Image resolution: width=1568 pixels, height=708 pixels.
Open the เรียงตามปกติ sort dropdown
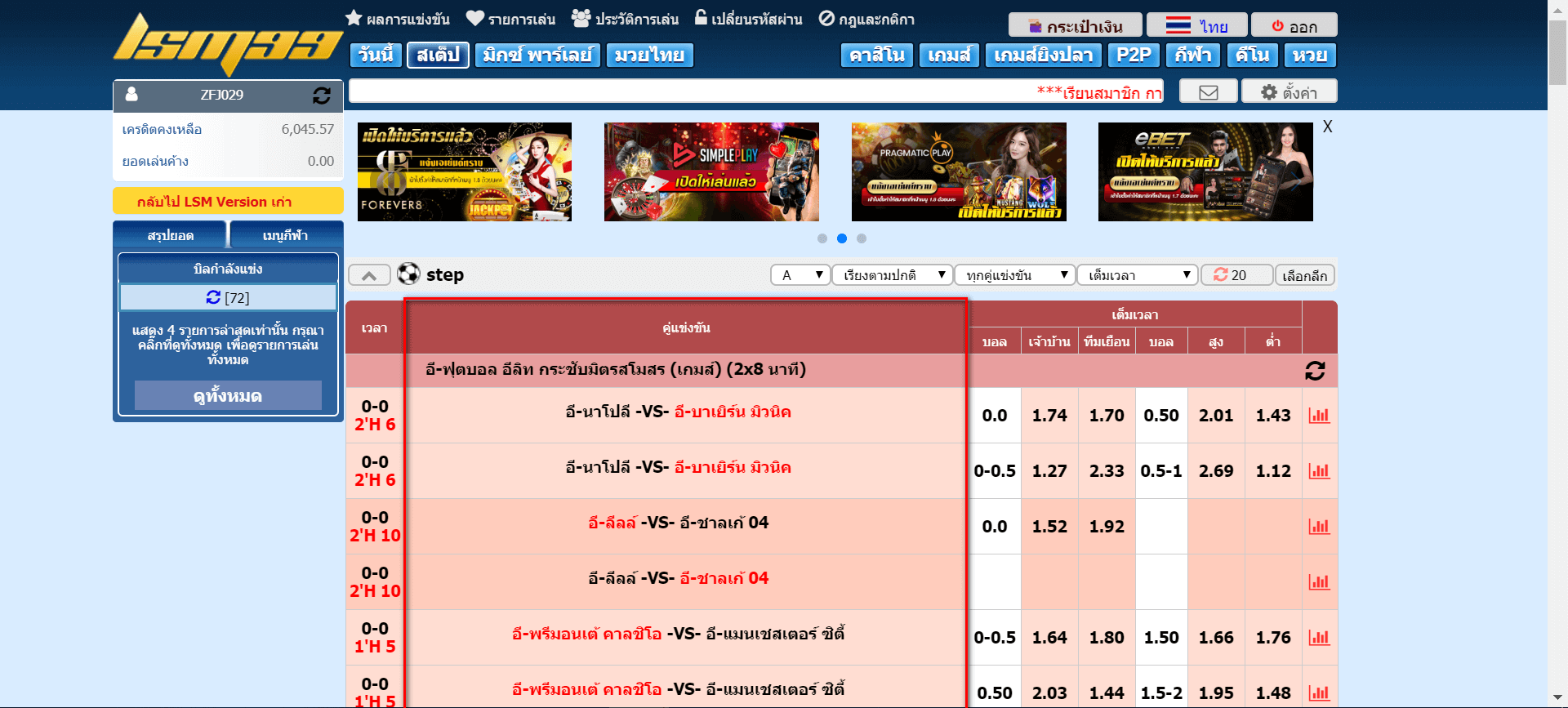[892, 275]
